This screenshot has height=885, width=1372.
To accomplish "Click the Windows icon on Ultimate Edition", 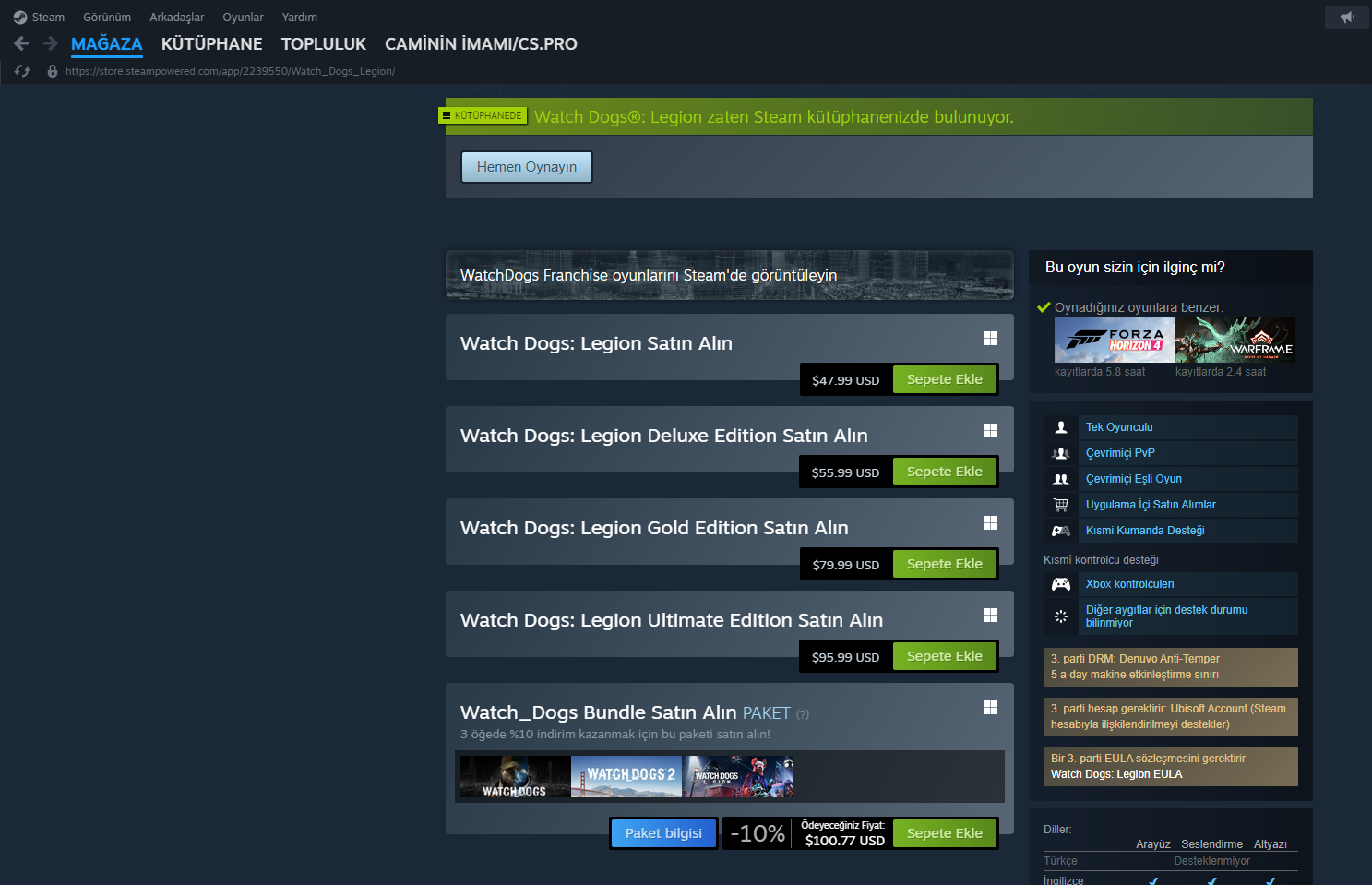I will (x=990, y=616).
